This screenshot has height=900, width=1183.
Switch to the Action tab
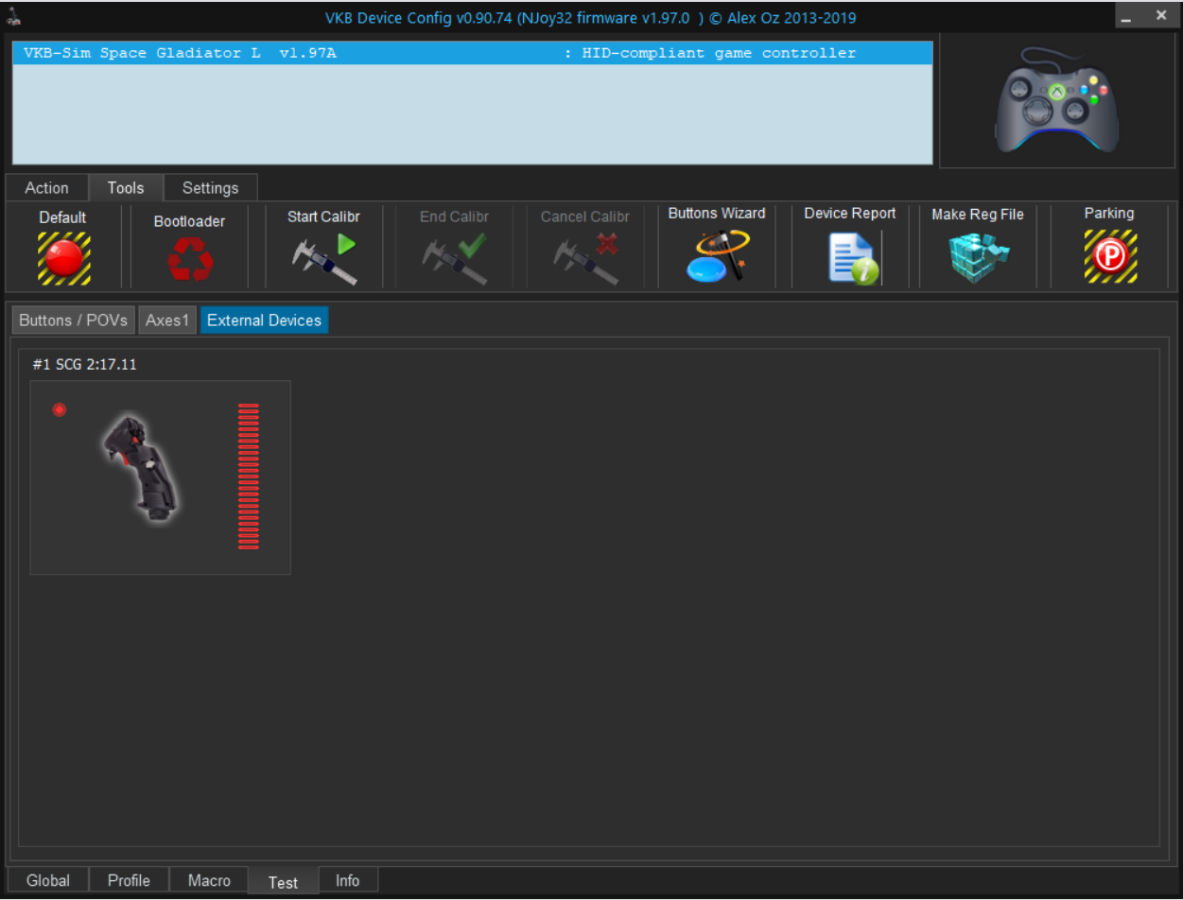pyautogui.click(x=47, y=188)
